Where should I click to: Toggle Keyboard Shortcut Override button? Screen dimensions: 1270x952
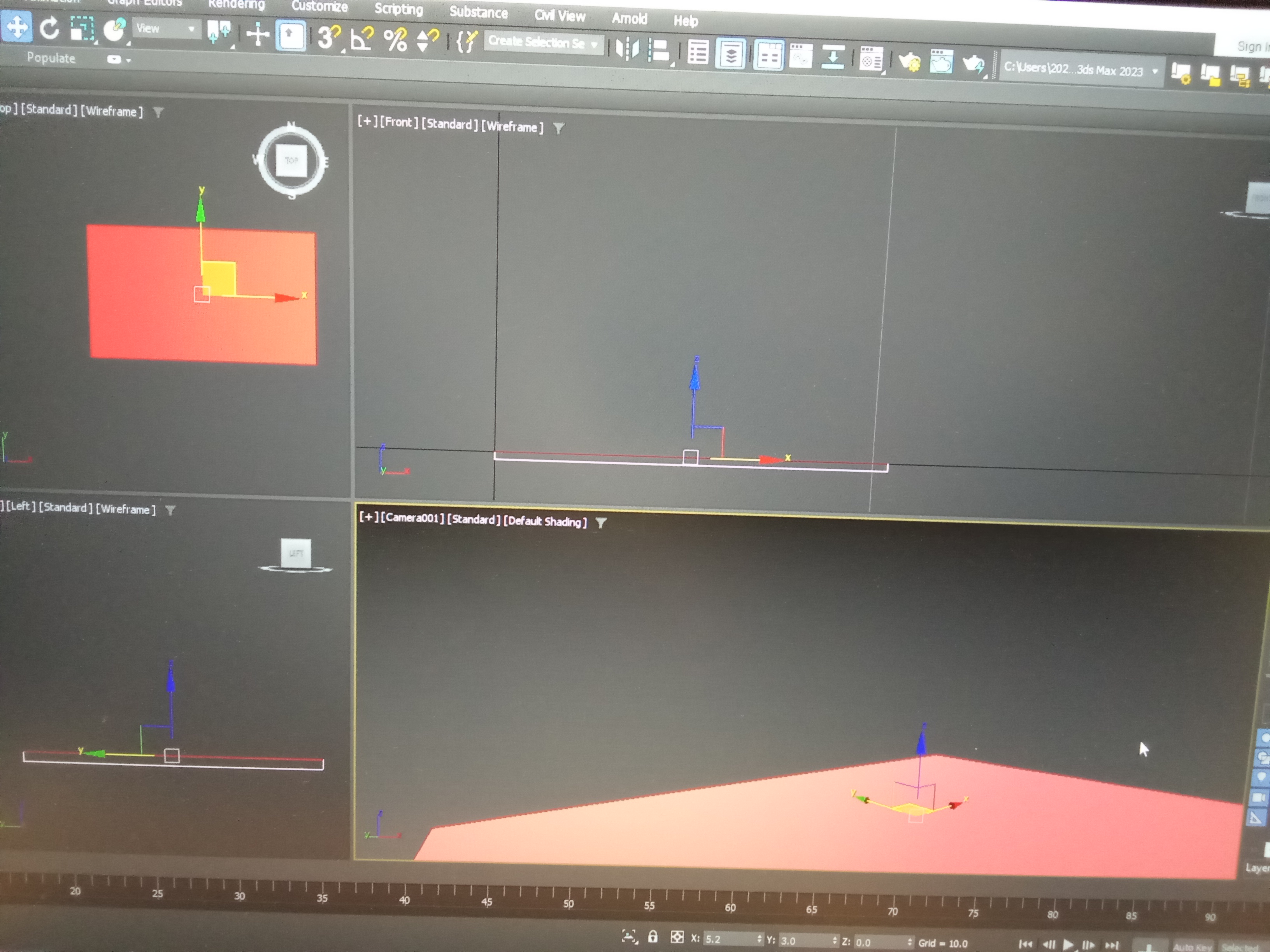(x=291, y=35)
